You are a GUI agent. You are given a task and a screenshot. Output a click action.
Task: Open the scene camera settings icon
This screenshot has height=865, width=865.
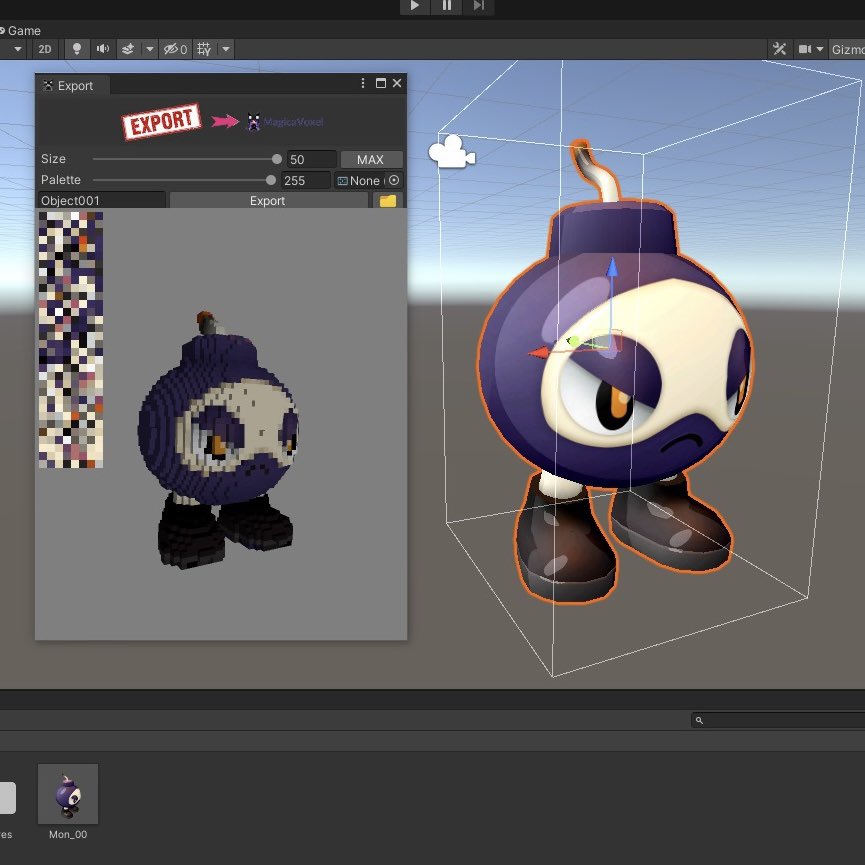click(x=805, y=49)
